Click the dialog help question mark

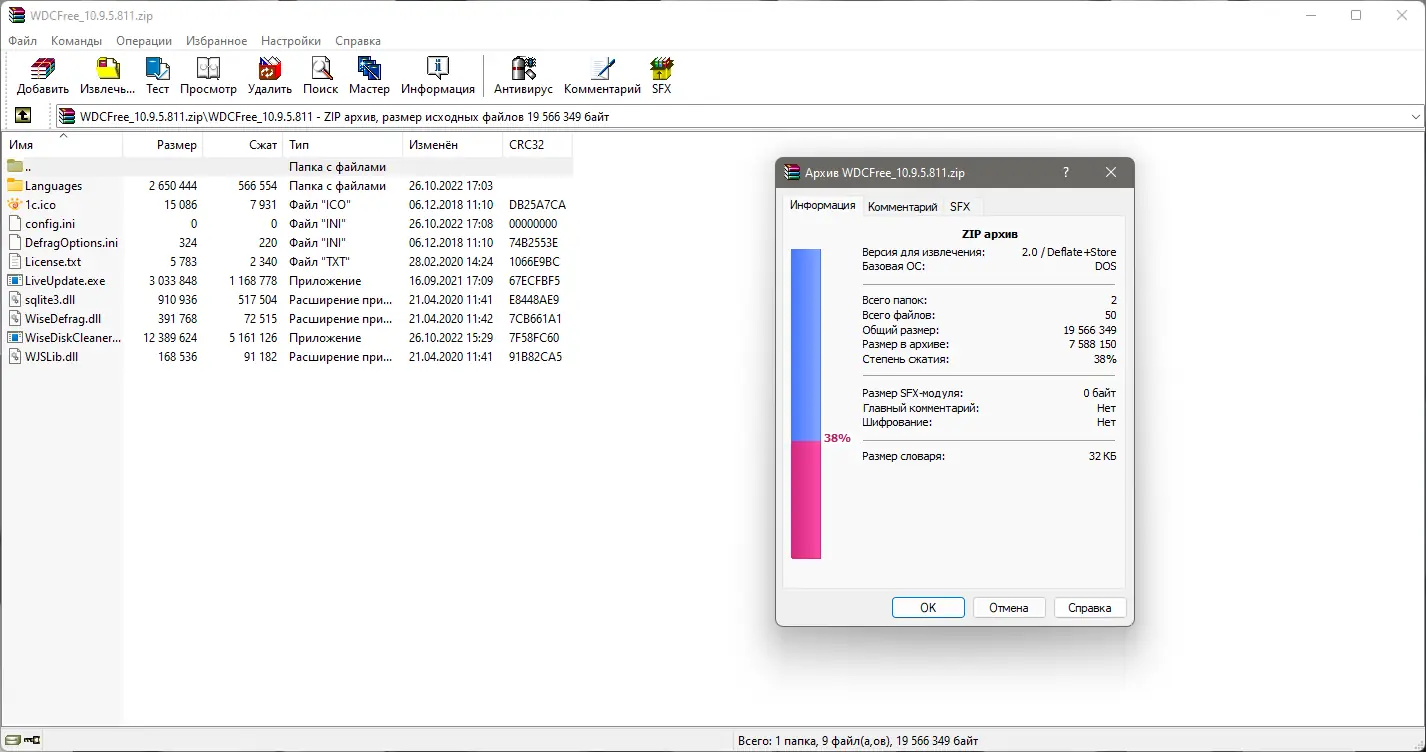tap(1066, 172)
